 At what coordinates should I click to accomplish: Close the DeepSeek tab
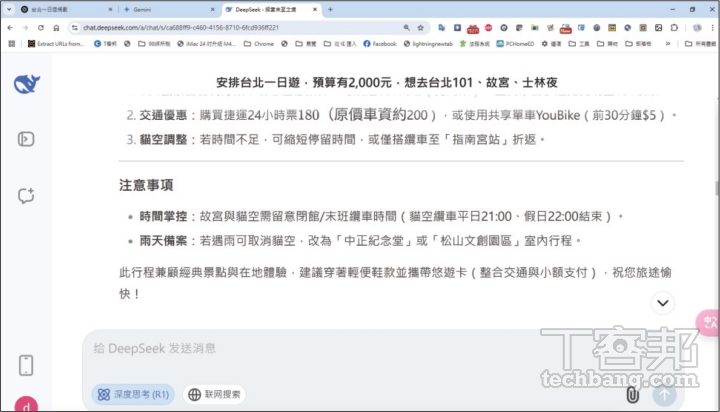click(315, 9)
